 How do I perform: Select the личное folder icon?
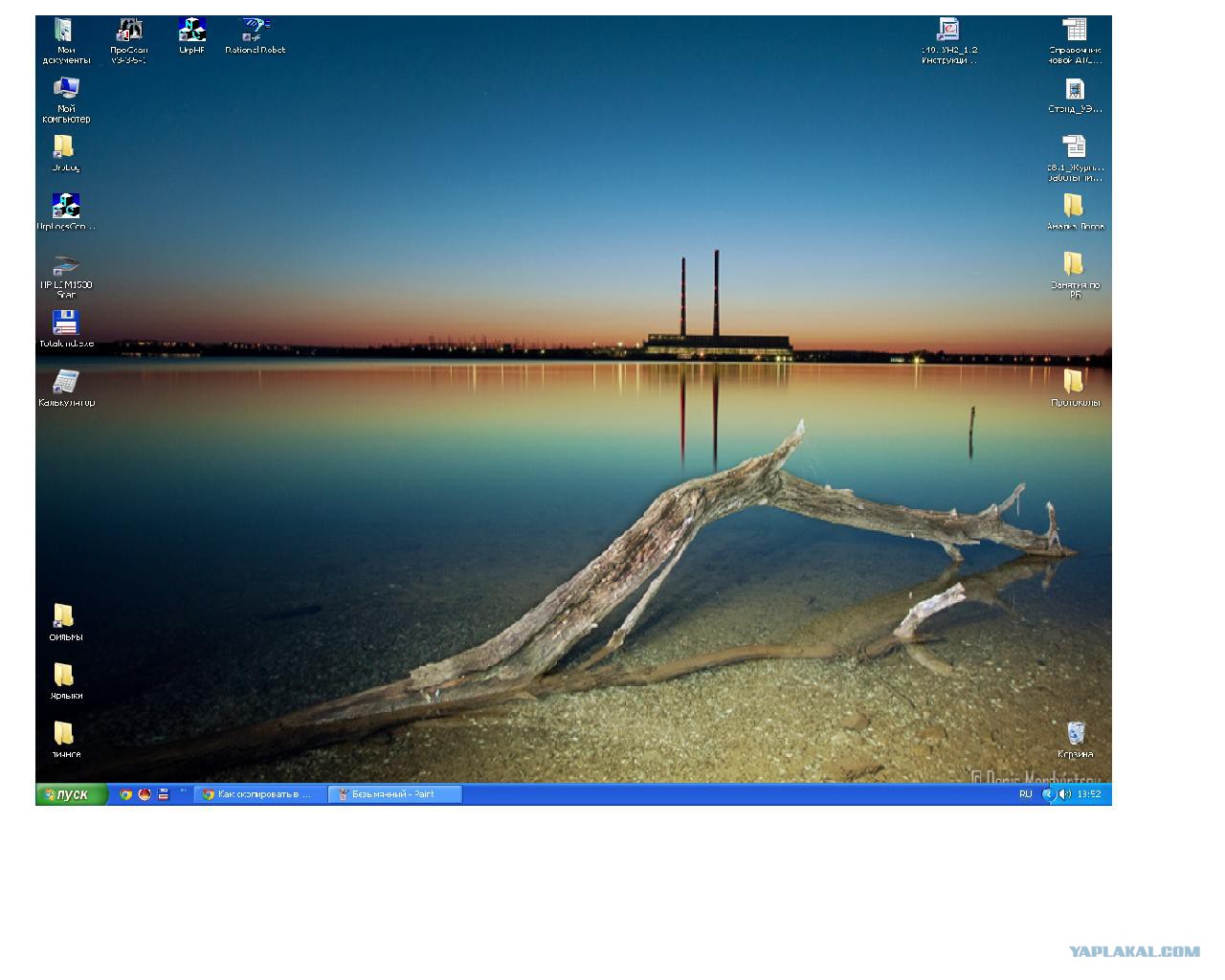pyautogui.click(x=65, y=740)
